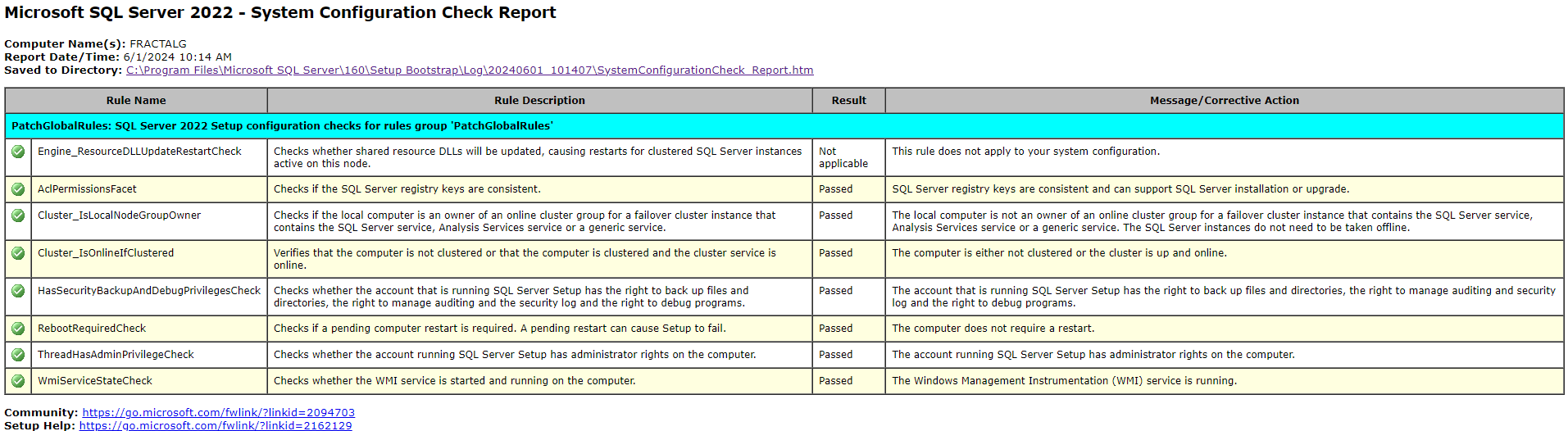This screenshot has height=431, width=1568.
Task: Click the green check icon for RebootRequiredCheck
Action: click(x=18, y=329)
